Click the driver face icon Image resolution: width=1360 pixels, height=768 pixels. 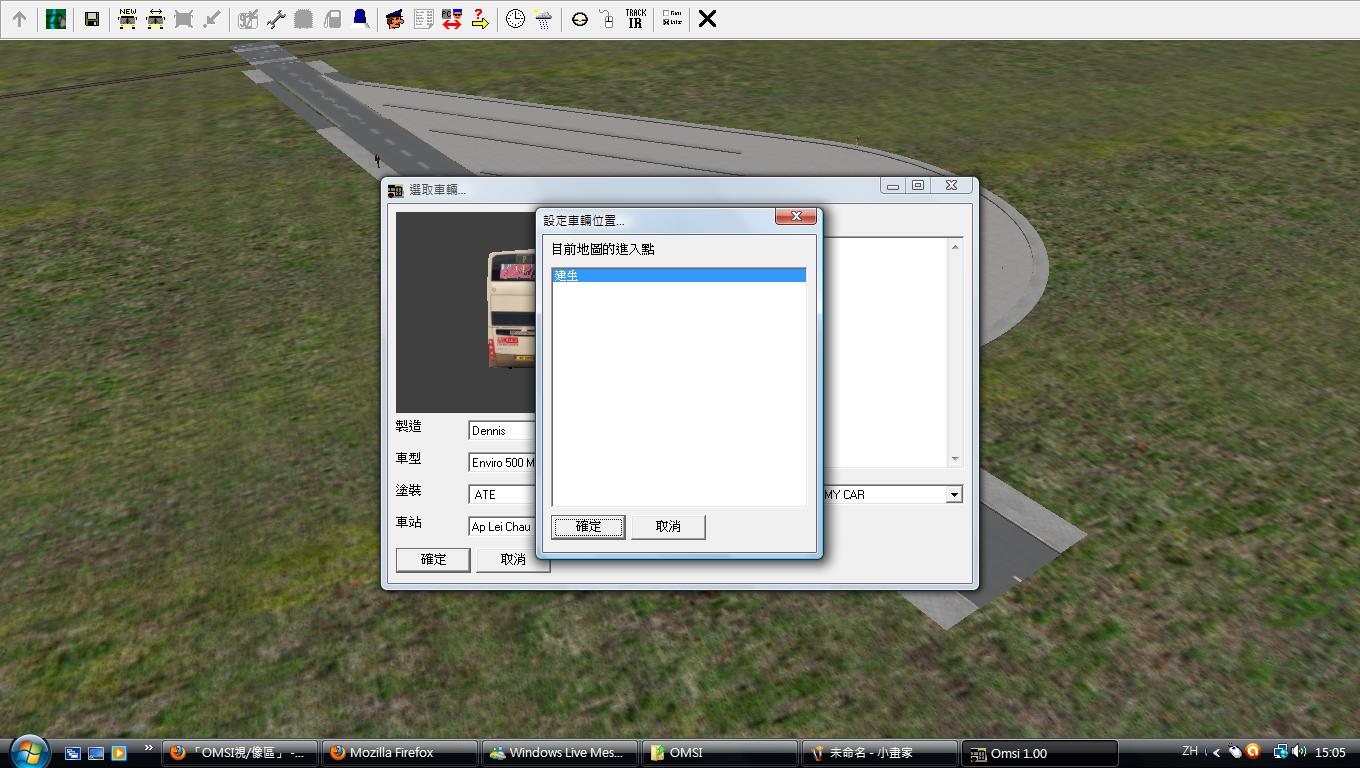pyautogui.click(x=395, y=19)
